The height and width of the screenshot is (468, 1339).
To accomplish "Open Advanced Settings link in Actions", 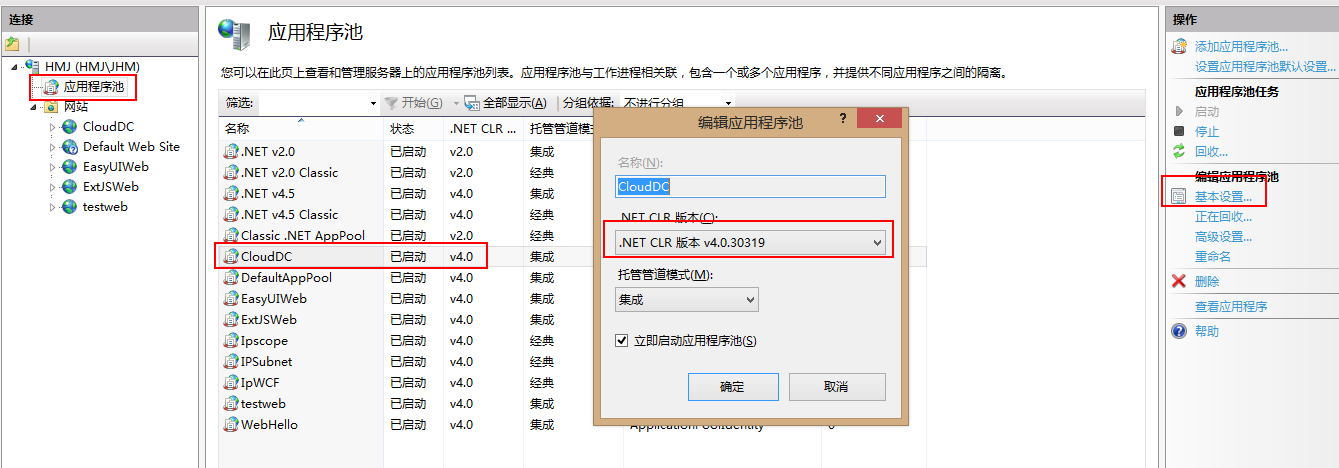I will [x=1223, y=237].
